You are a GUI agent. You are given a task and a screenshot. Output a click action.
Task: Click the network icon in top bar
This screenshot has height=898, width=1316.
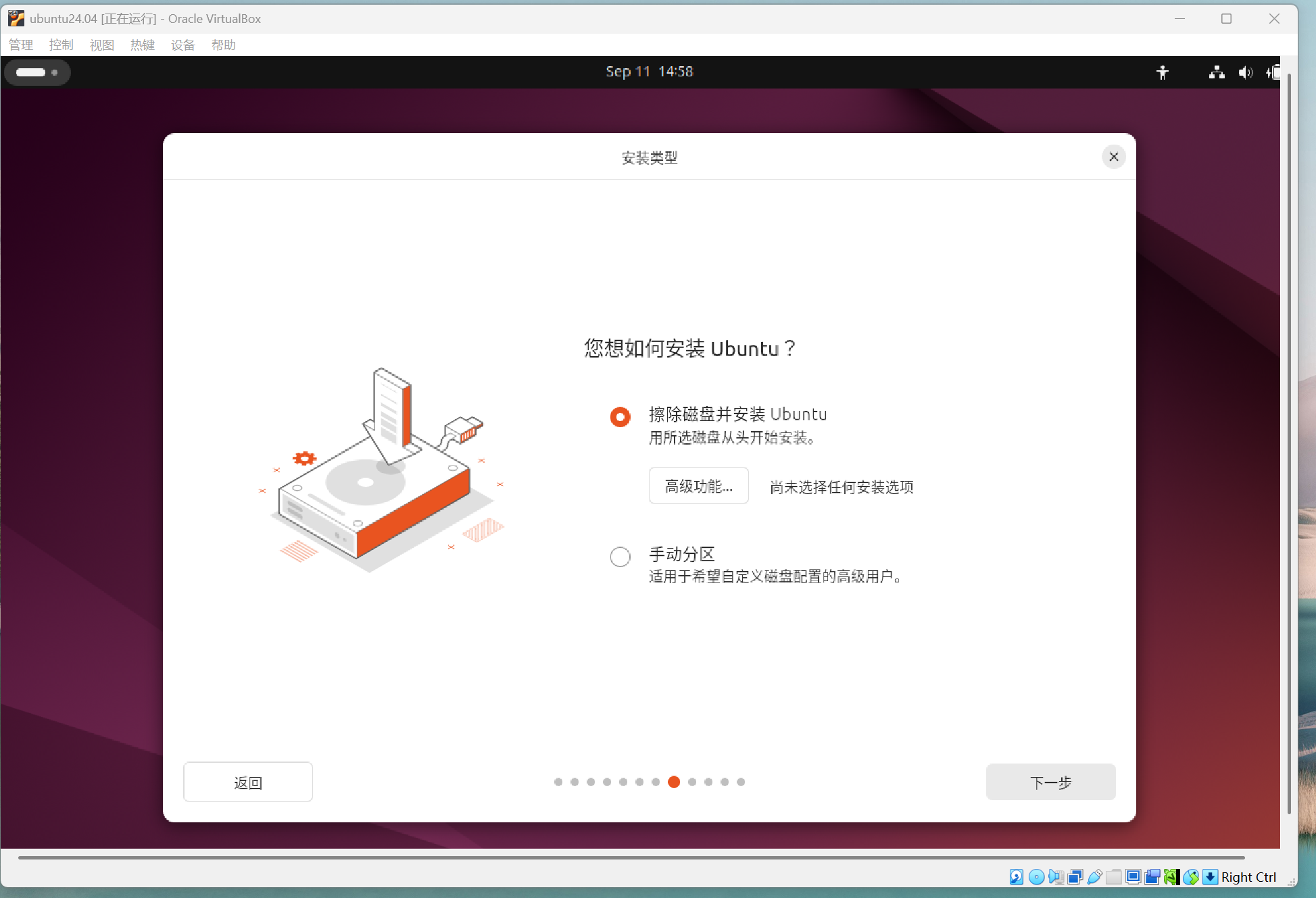1217,72
